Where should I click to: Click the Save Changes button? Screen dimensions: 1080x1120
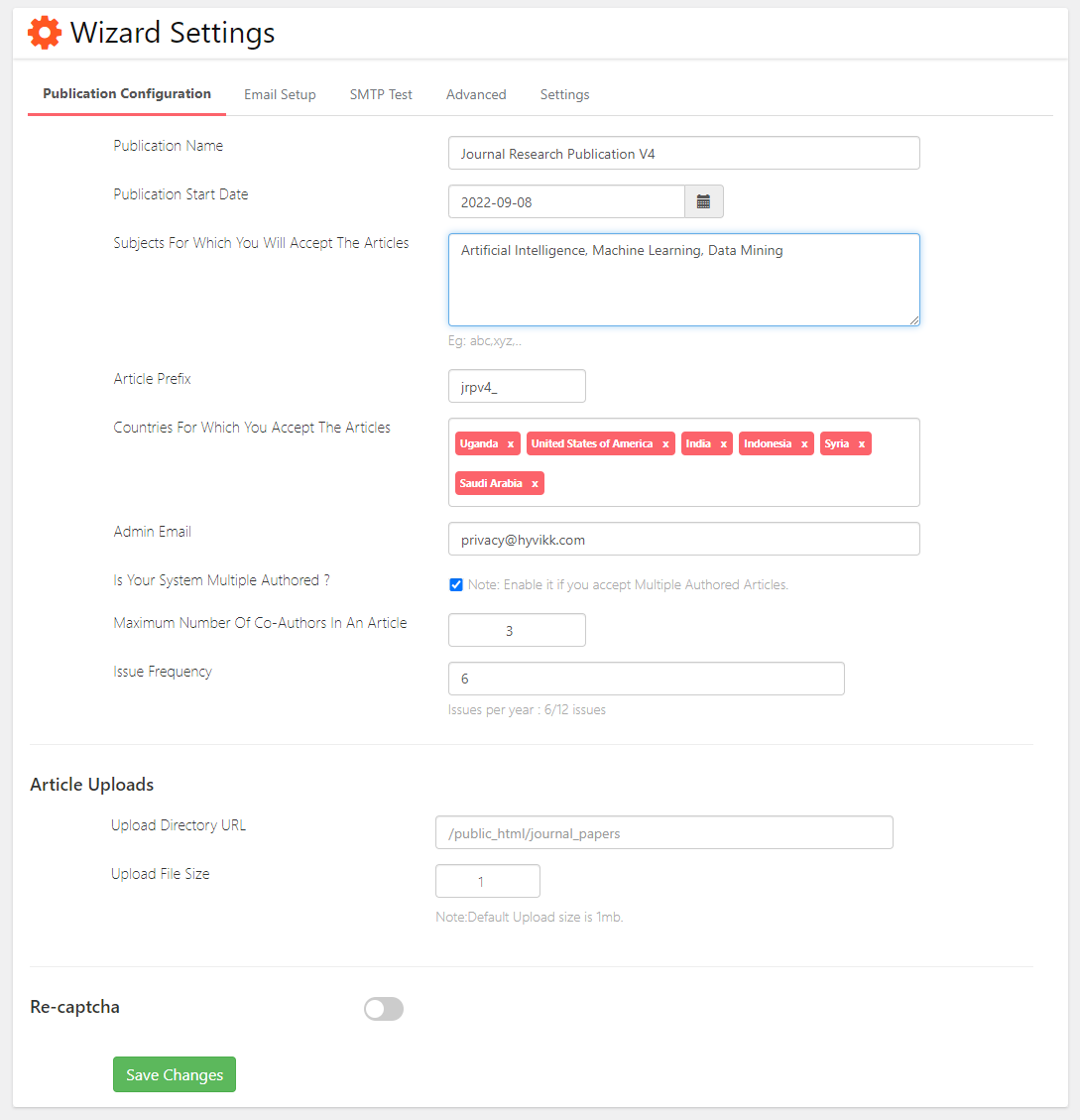click(x=175, y=1074)
